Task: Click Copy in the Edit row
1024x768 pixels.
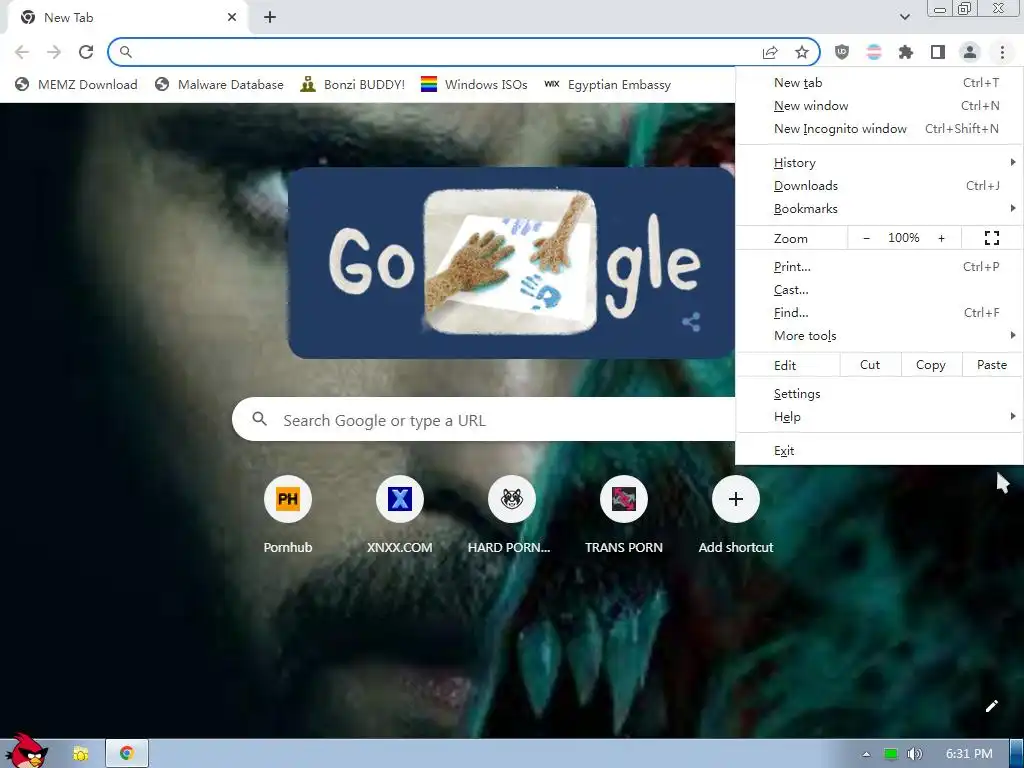Action: coord(931,365)
